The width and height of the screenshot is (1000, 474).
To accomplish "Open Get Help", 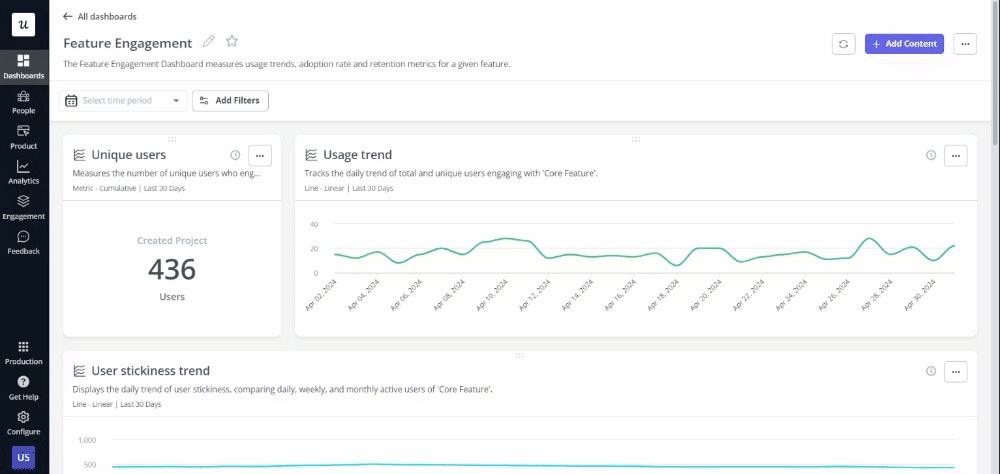I will coord(24,388).
